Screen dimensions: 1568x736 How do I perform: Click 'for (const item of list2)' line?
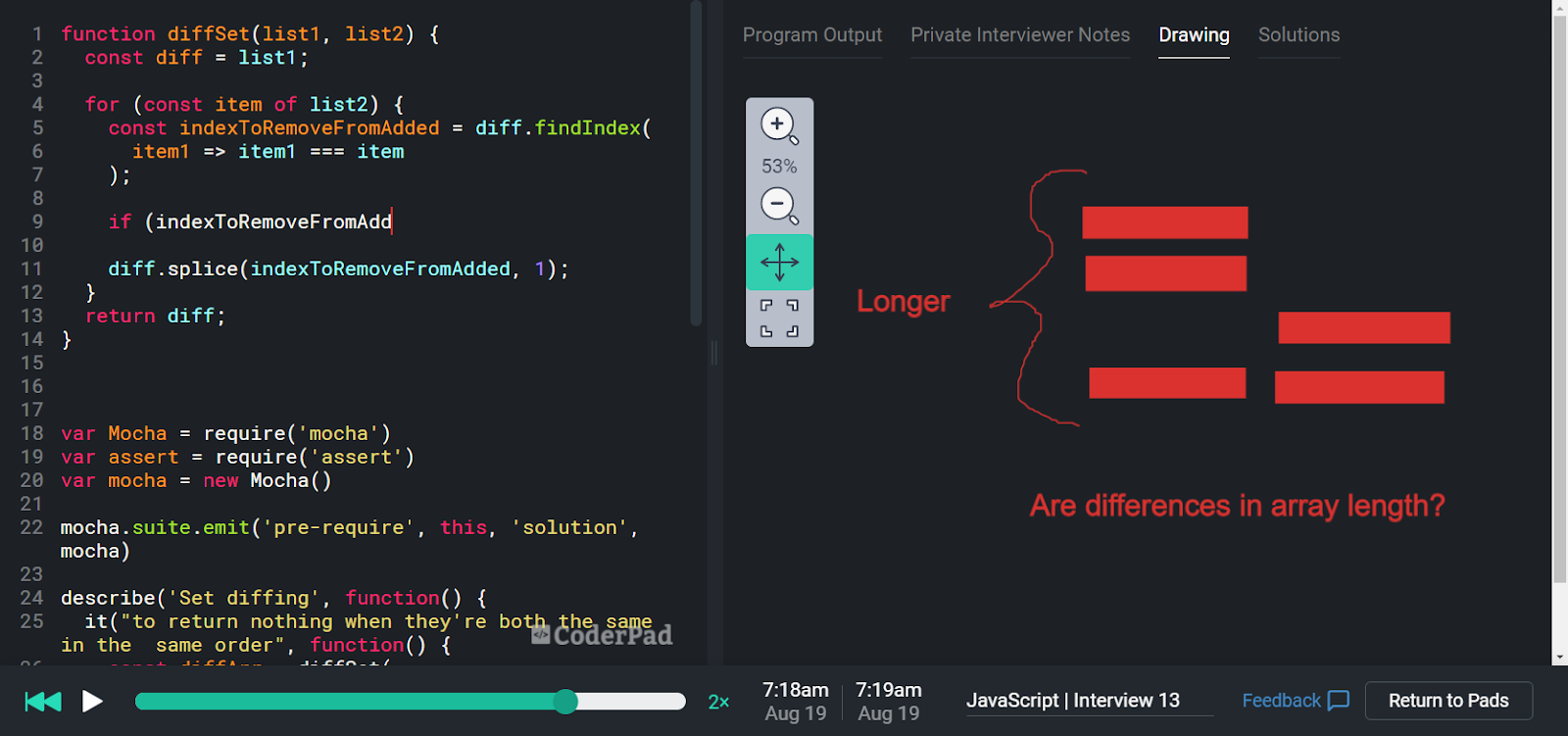tap(244, 105)
